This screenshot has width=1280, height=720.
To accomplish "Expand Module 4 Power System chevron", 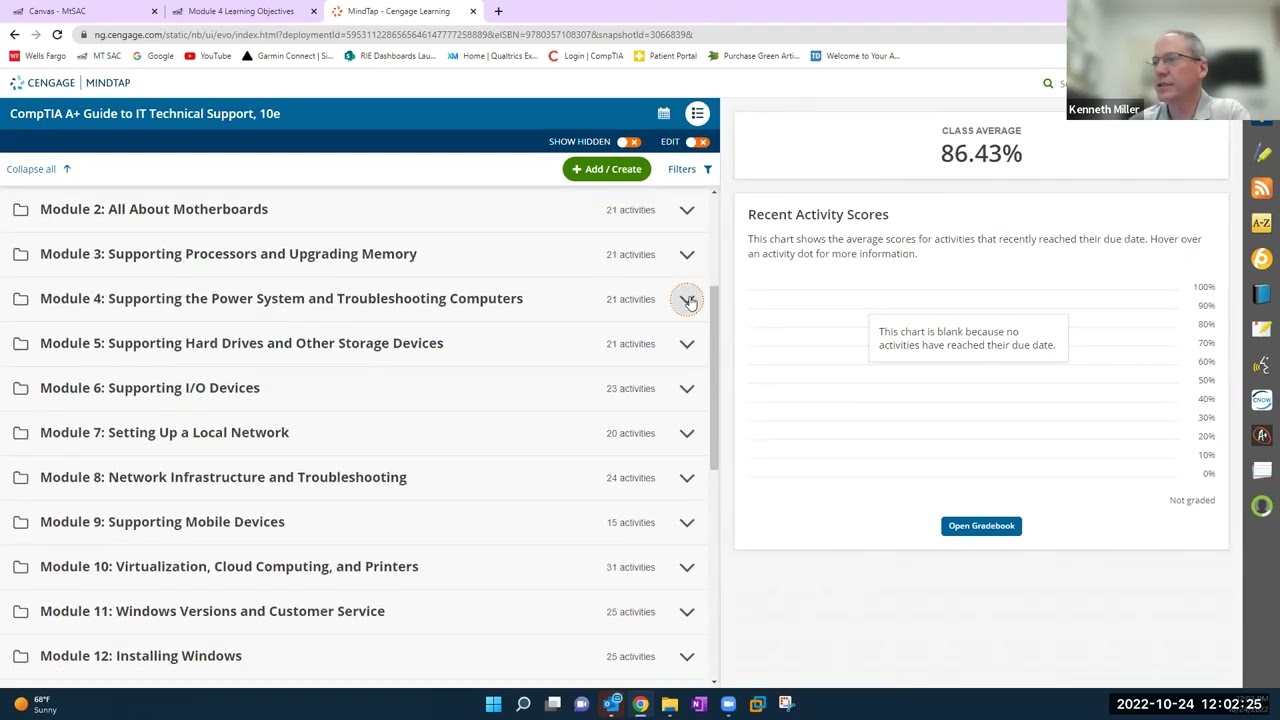I will [687, 299].
